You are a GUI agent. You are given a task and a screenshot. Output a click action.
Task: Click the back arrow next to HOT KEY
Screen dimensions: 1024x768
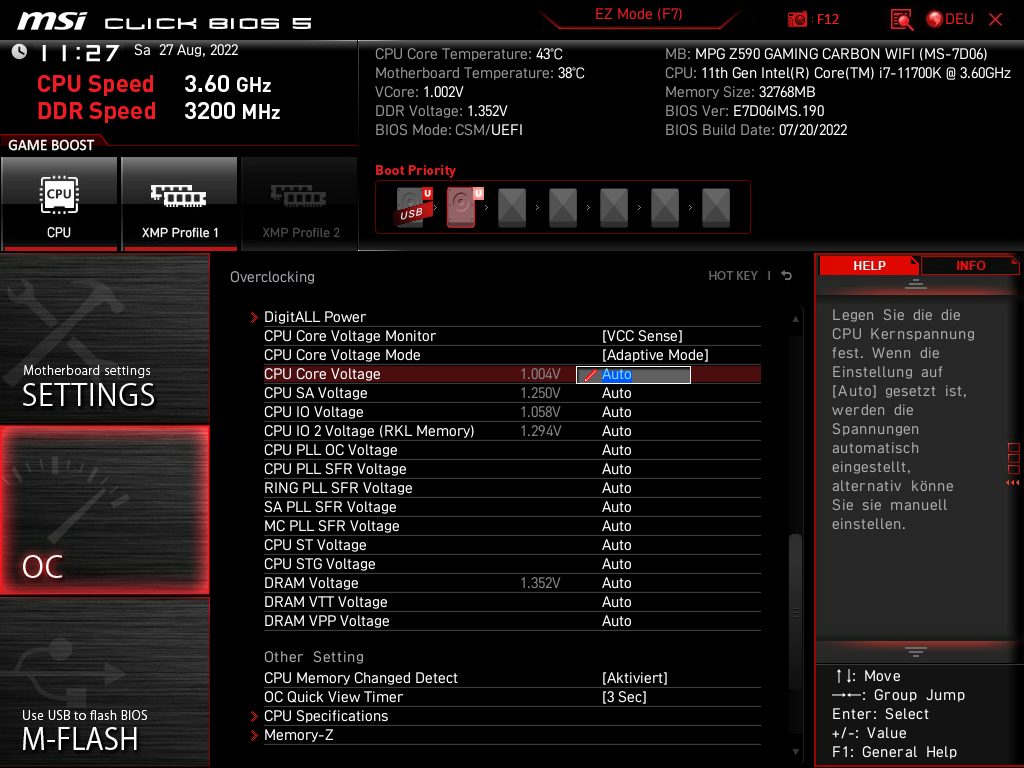point(787,276)
